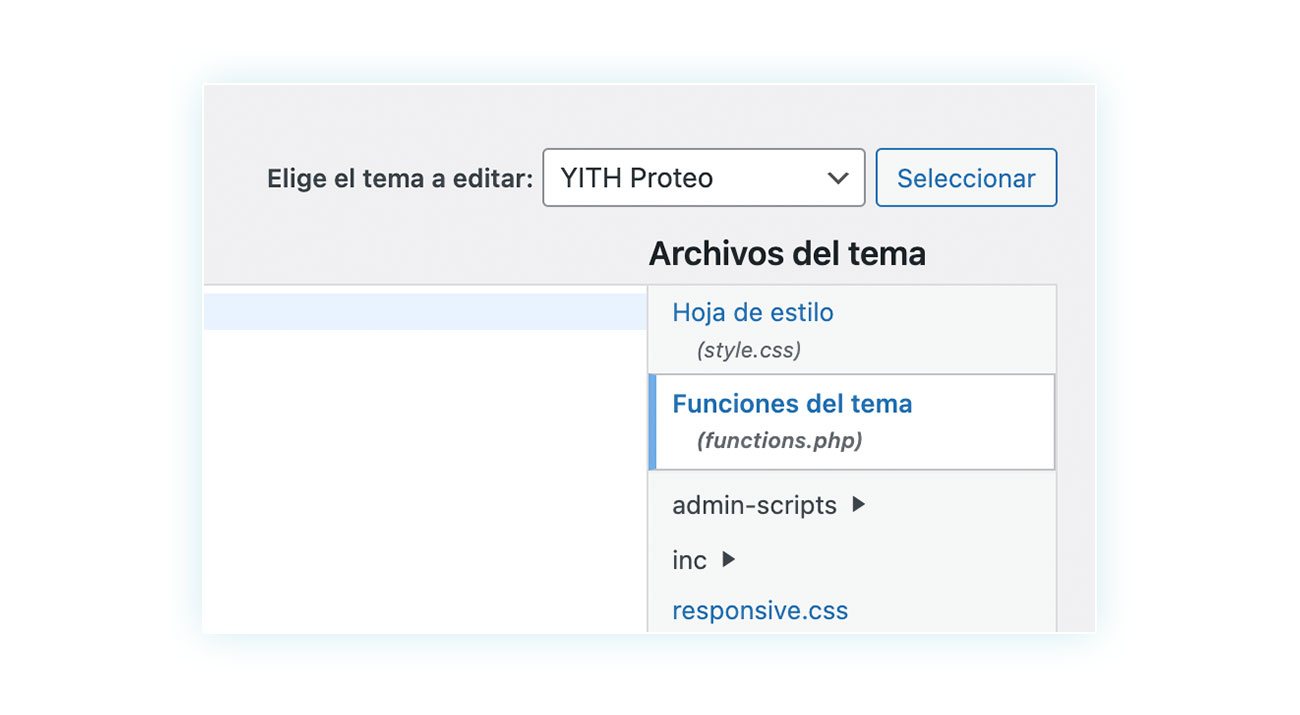Open the responsive.css file
The height and width of the screenshot is (715, 1300).
760,611
